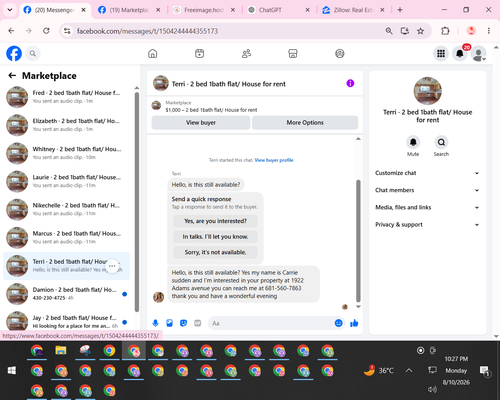Screen dimensions: 500x400
Task: Open File Explorer from the taskbar
Action: pos(61,351)
